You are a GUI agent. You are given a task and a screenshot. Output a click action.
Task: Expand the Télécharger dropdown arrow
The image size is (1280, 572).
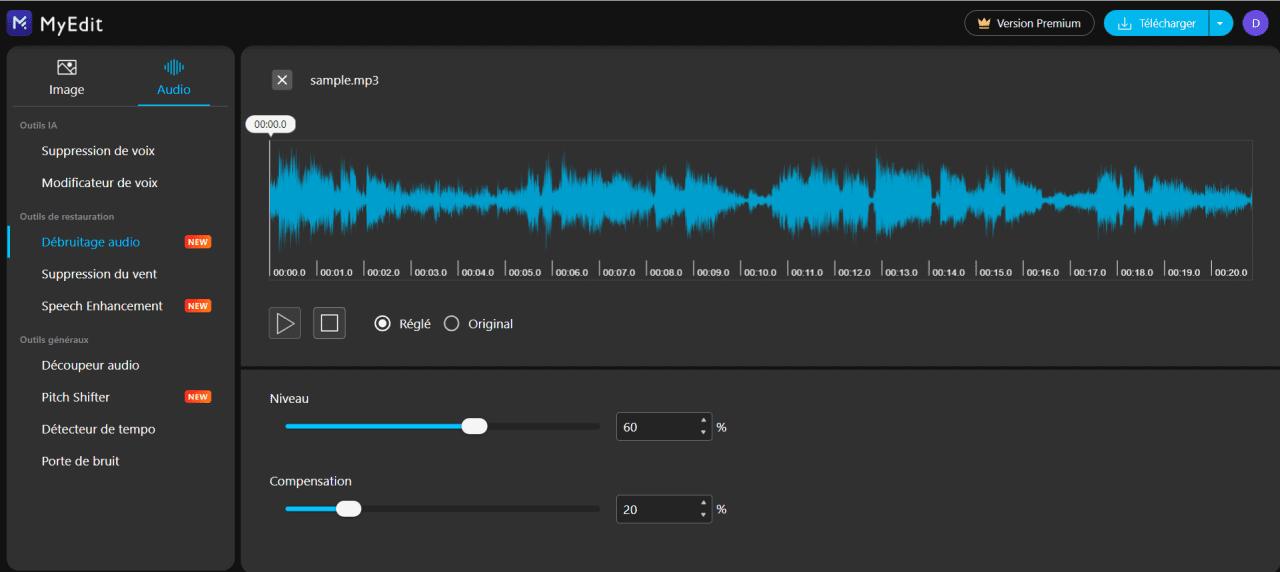(1220, 23)
